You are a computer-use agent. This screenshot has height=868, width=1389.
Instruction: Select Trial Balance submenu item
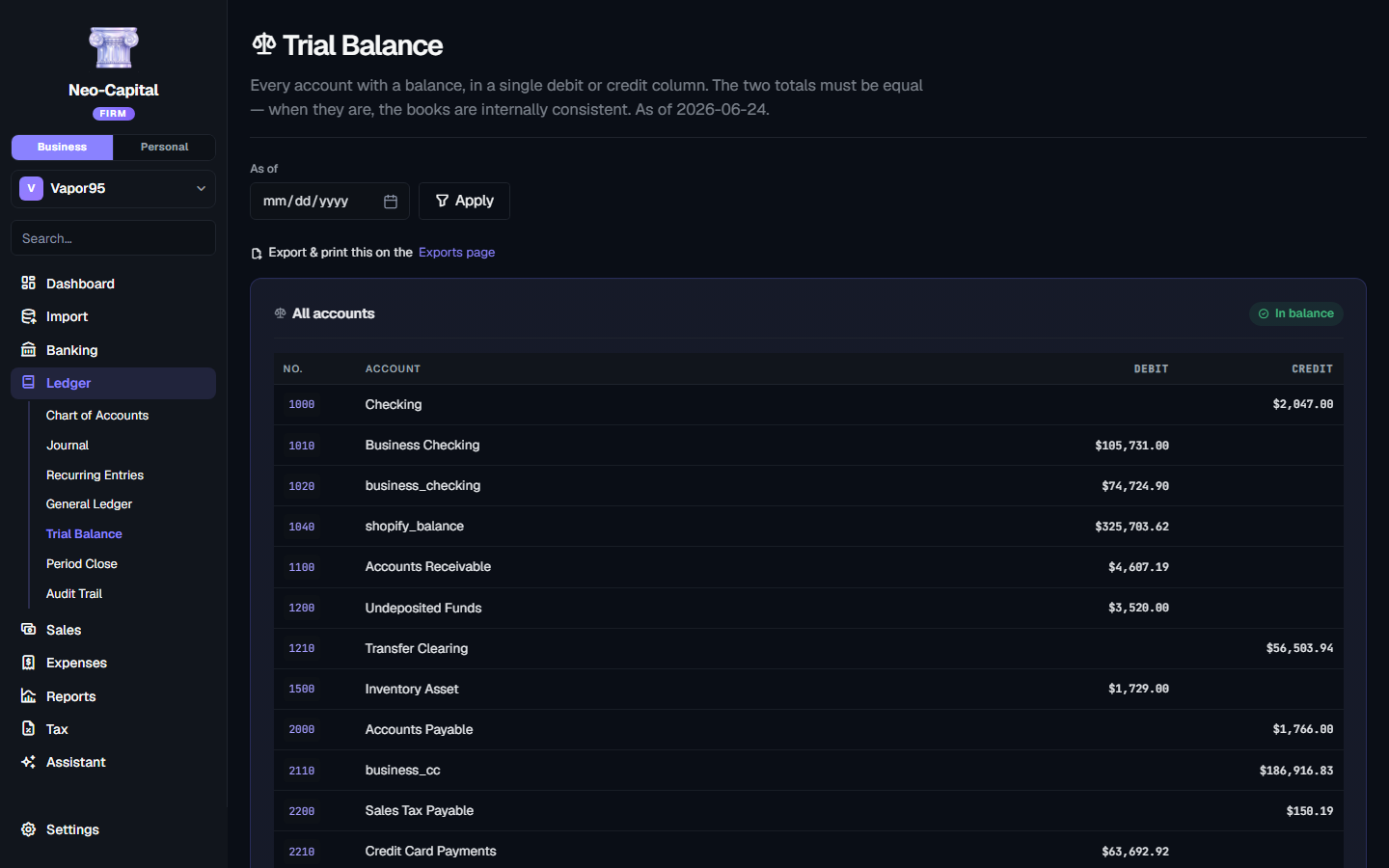(x=84, y=534)
